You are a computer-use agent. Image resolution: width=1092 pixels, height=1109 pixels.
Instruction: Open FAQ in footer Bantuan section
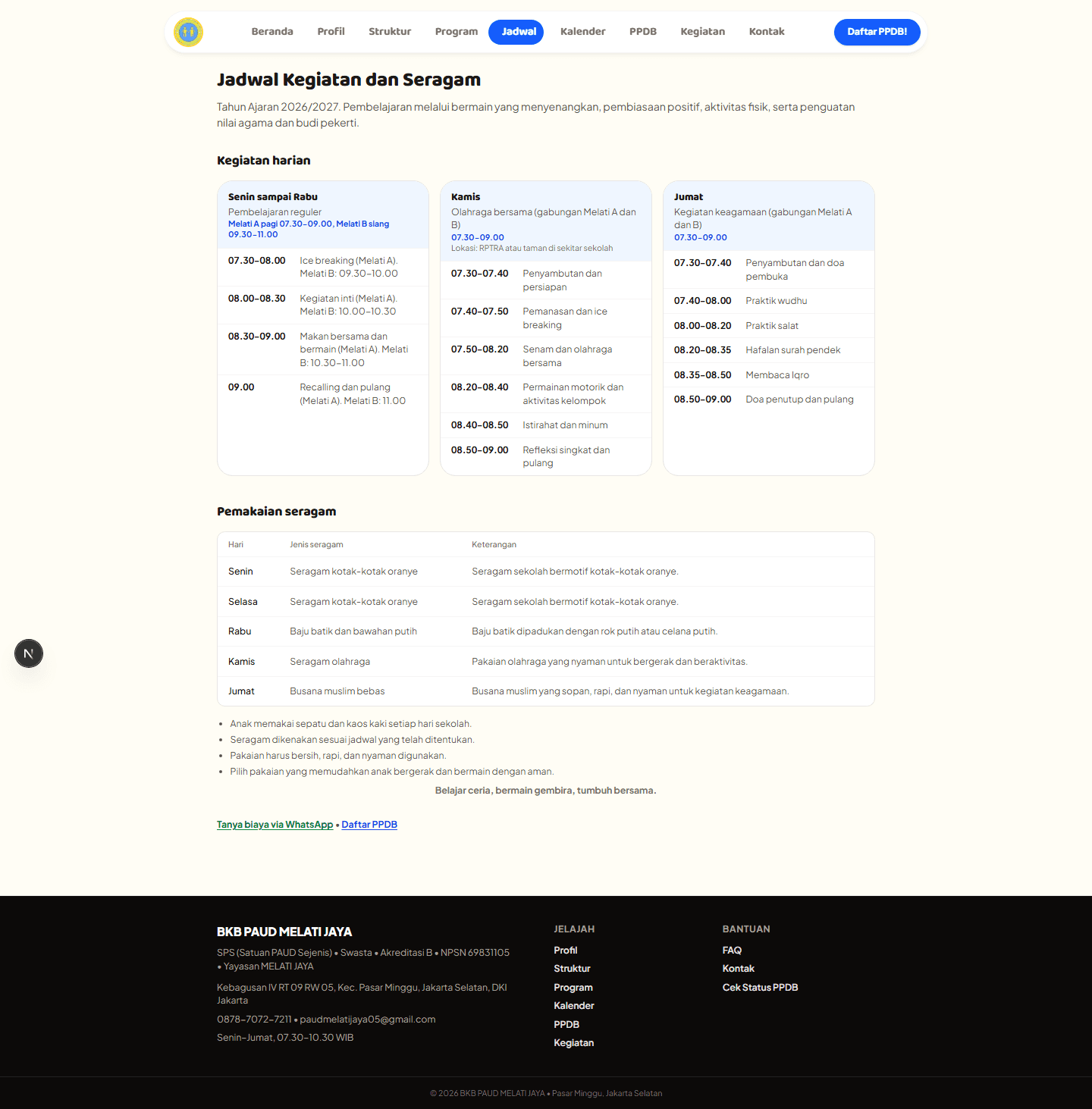coord(732,951)
